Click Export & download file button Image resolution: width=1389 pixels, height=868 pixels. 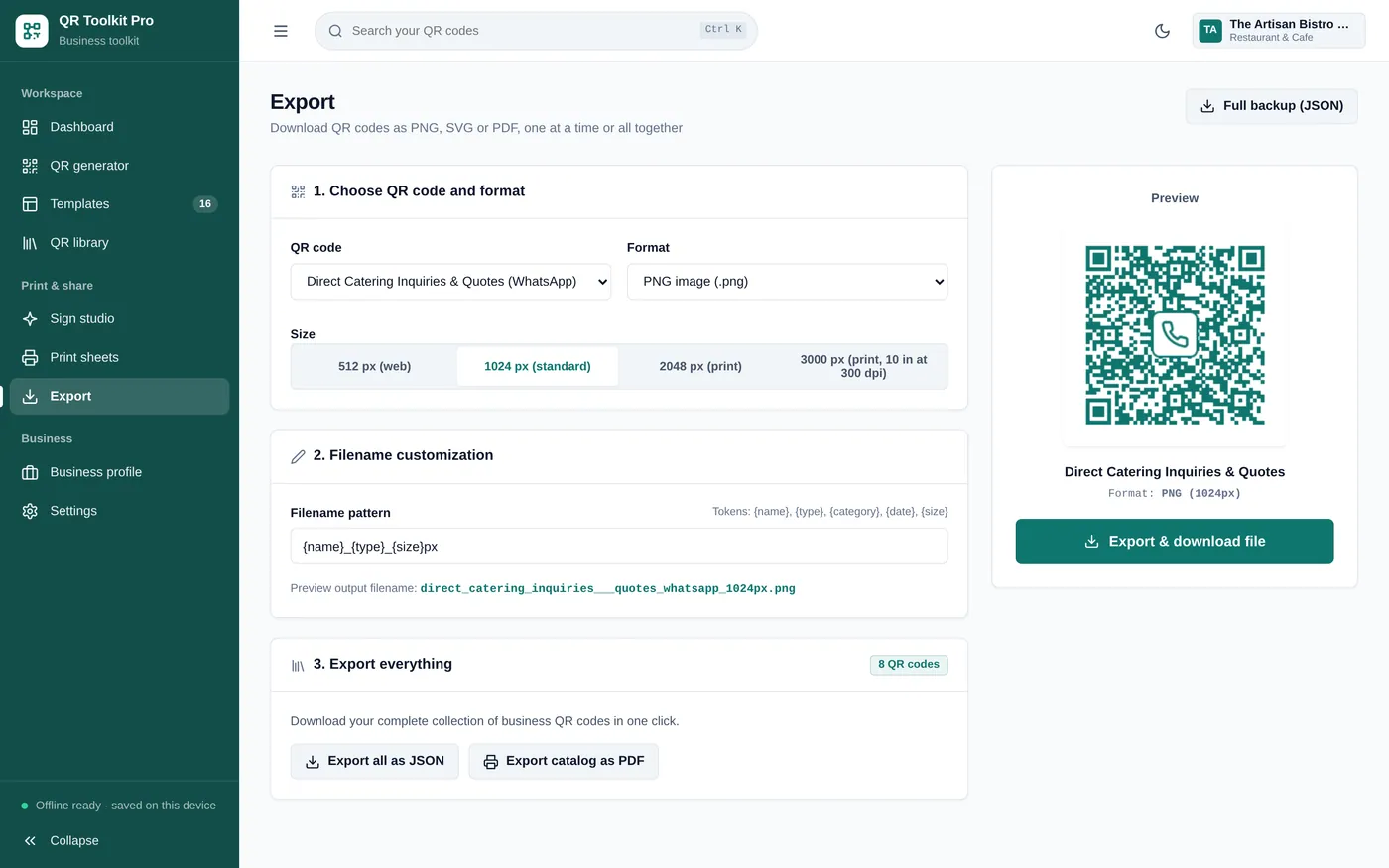pos(1175,542)
